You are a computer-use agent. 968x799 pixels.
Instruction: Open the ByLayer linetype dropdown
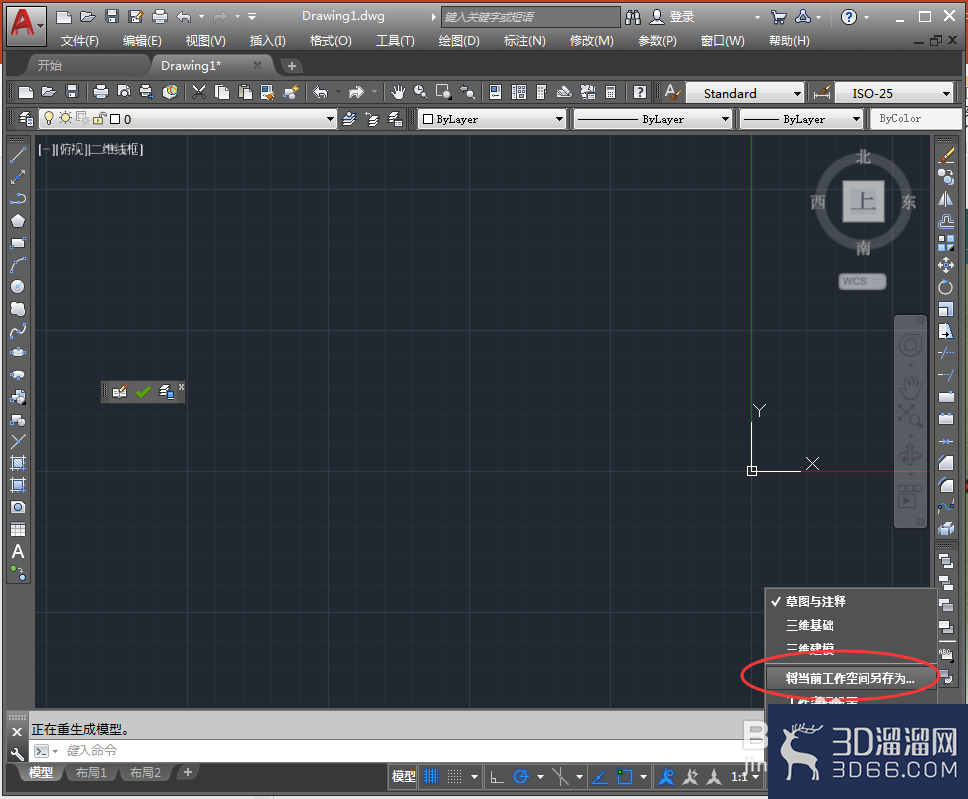[x=725, y=119]
